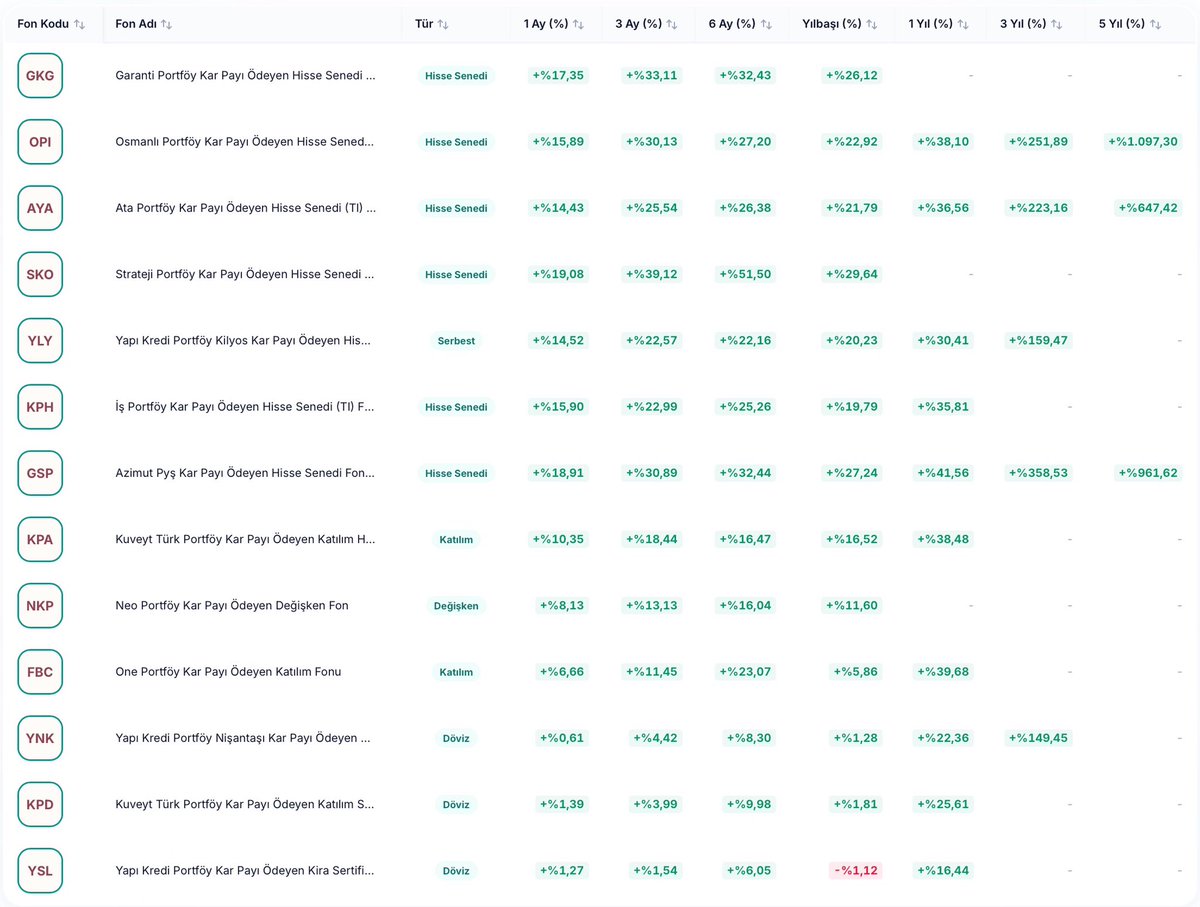Open Azimut Pyş Kar Payı Ödeyen fund
The height and width of the screenshot is (907, 1200).
click(245, 473)
